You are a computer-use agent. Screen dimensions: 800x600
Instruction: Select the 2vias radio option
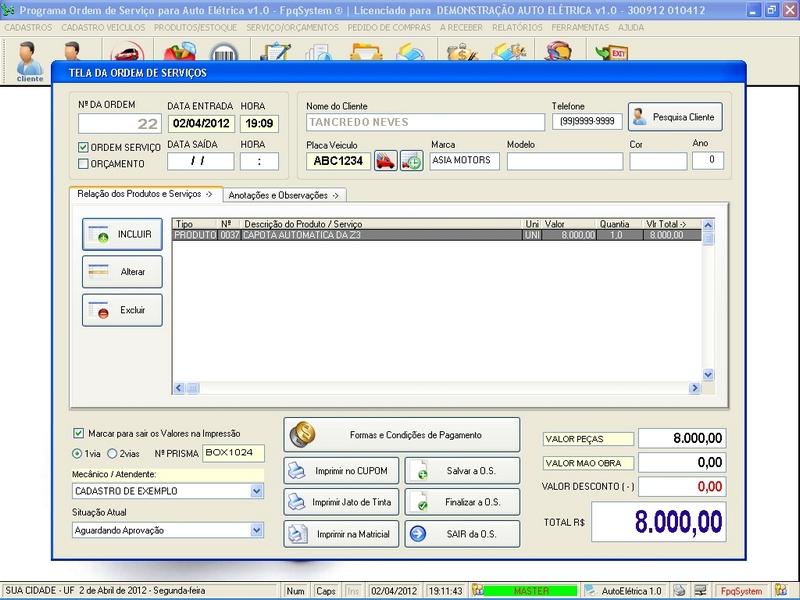112,453
